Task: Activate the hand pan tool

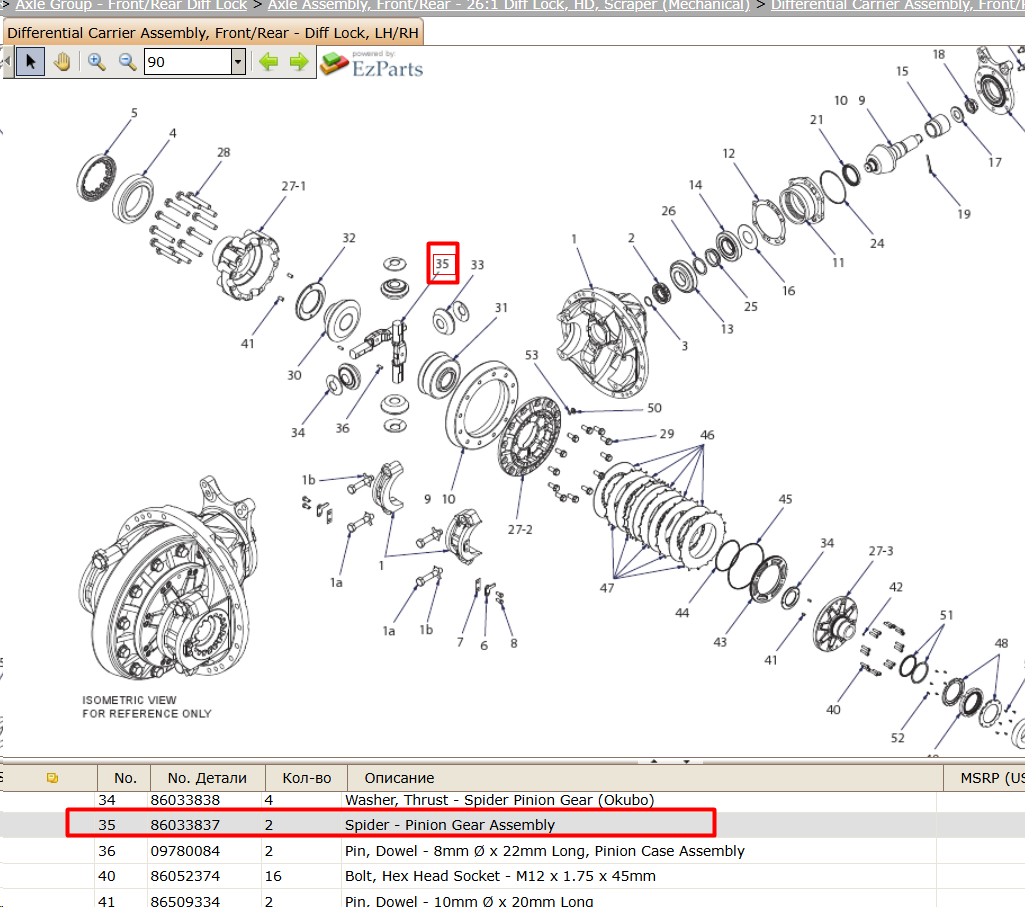Action: pos(62,62)
